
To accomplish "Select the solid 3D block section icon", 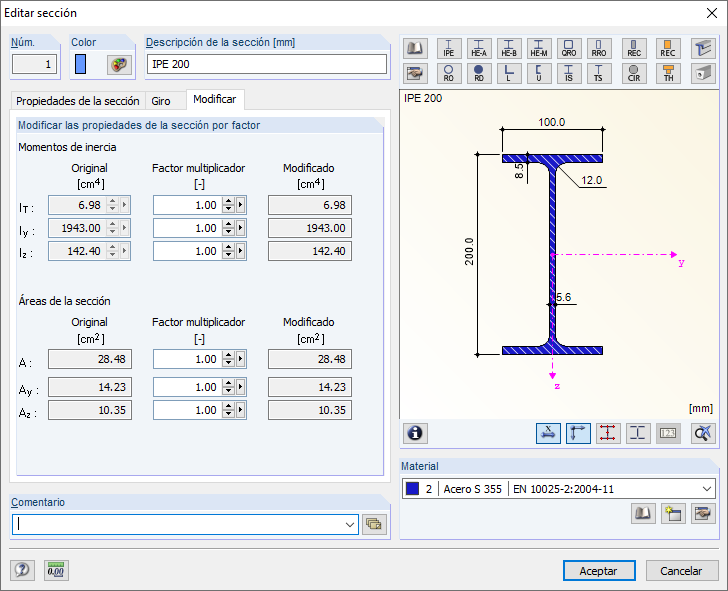I will coord(703,73).
